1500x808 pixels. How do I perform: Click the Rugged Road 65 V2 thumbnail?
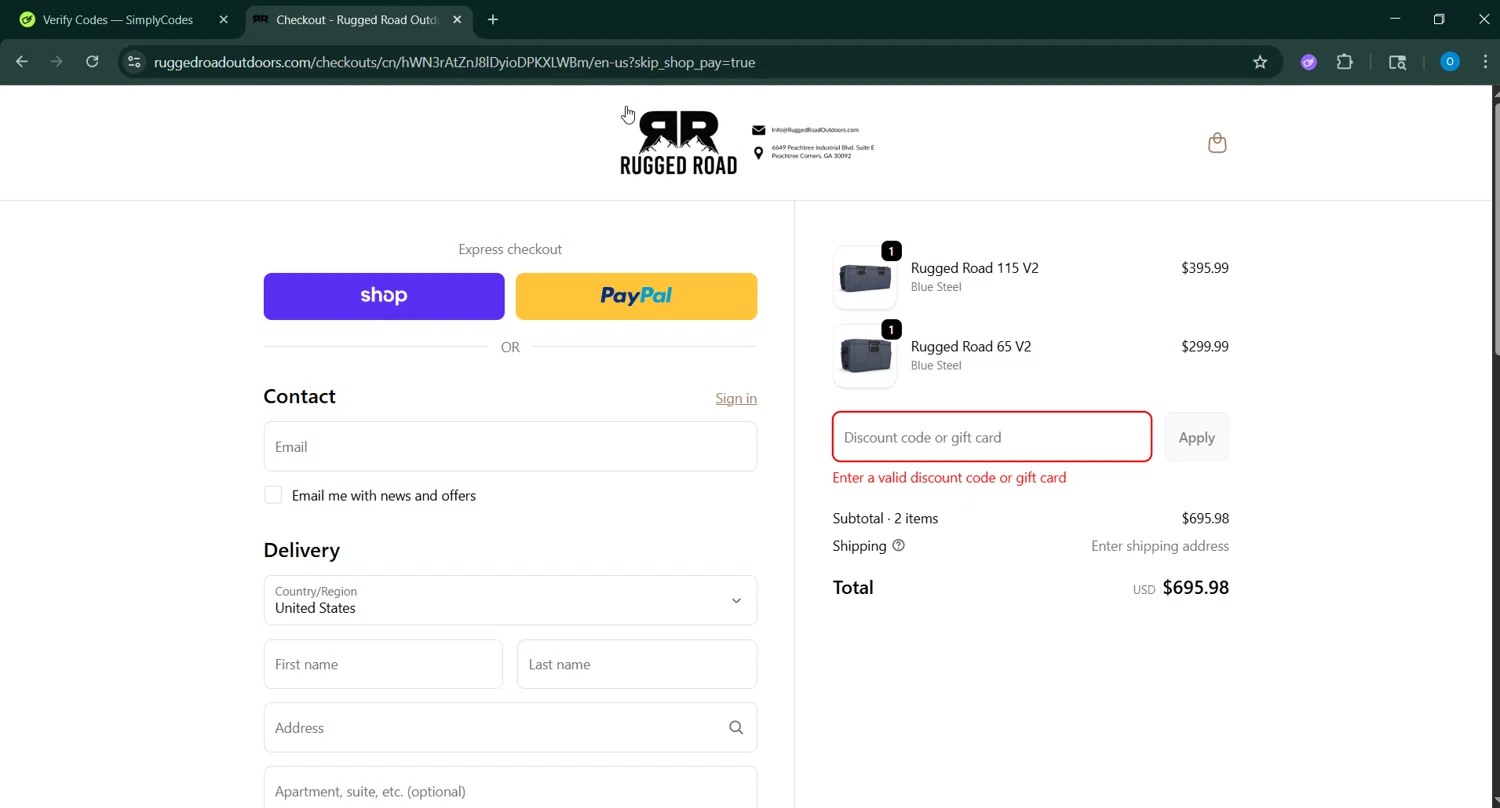point(865,356)
